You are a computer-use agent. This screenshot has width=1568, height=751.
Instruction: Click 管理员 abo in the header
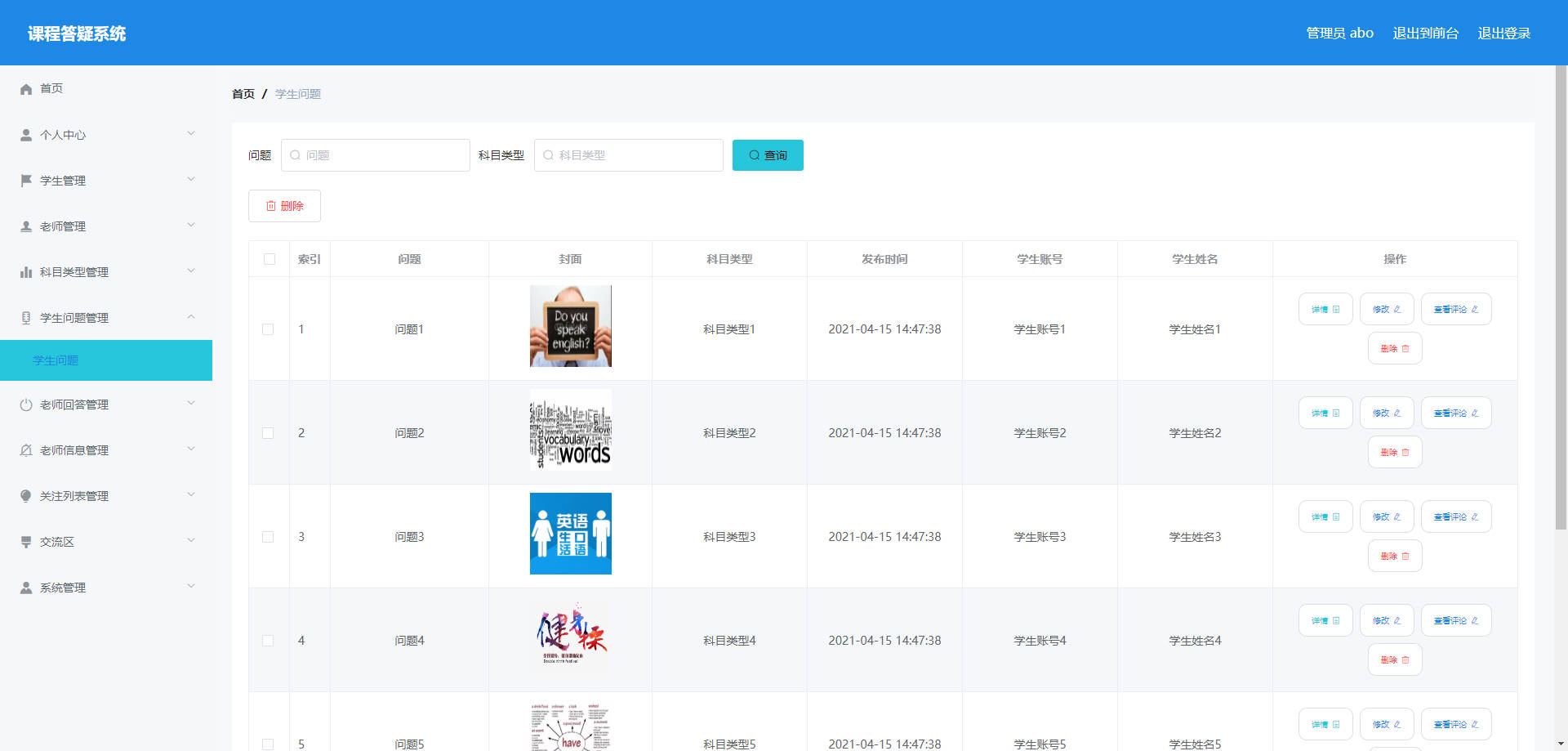click(1339, 33)
